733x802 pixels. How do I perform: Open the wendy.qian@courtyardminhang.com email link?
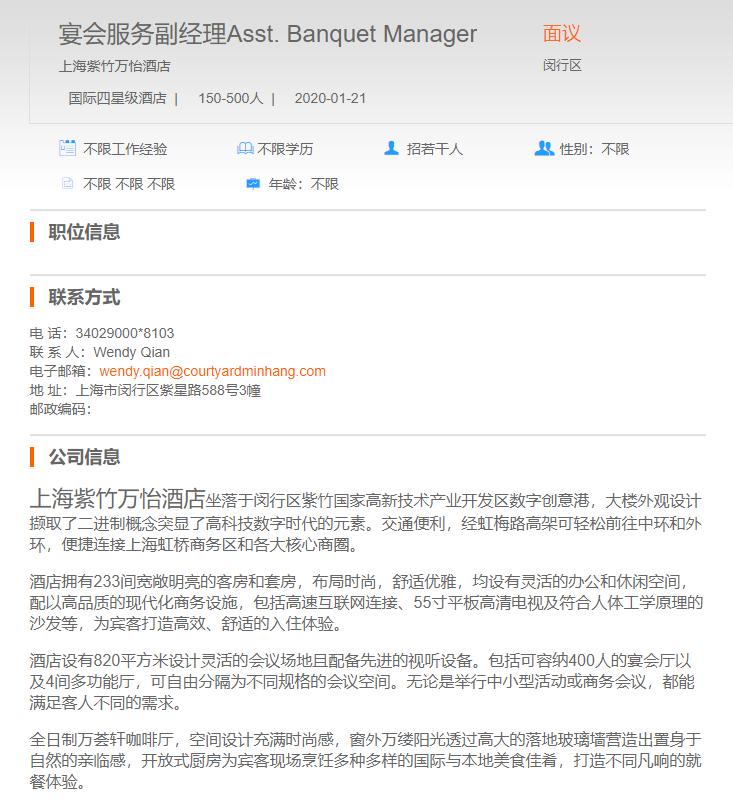click(212, 371)
